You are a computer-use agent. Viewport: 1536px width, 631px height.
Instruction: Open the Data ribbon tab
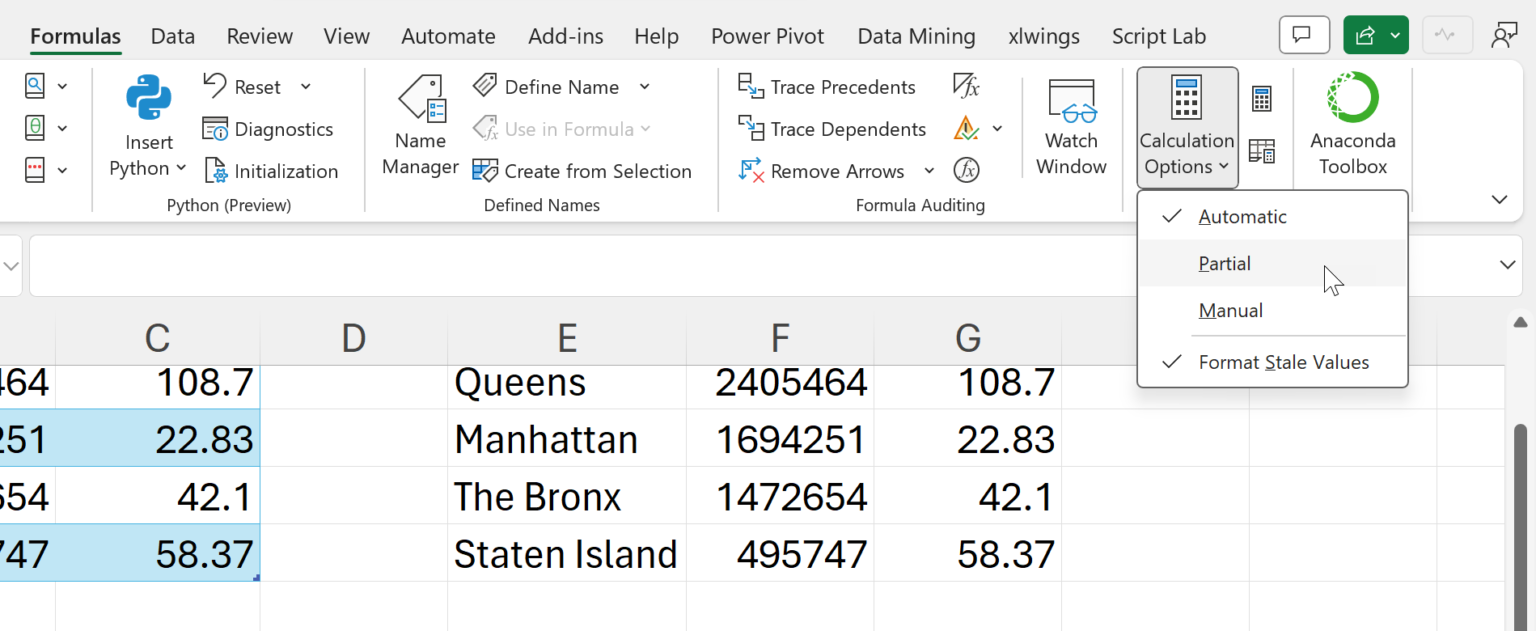coord(172,37)
